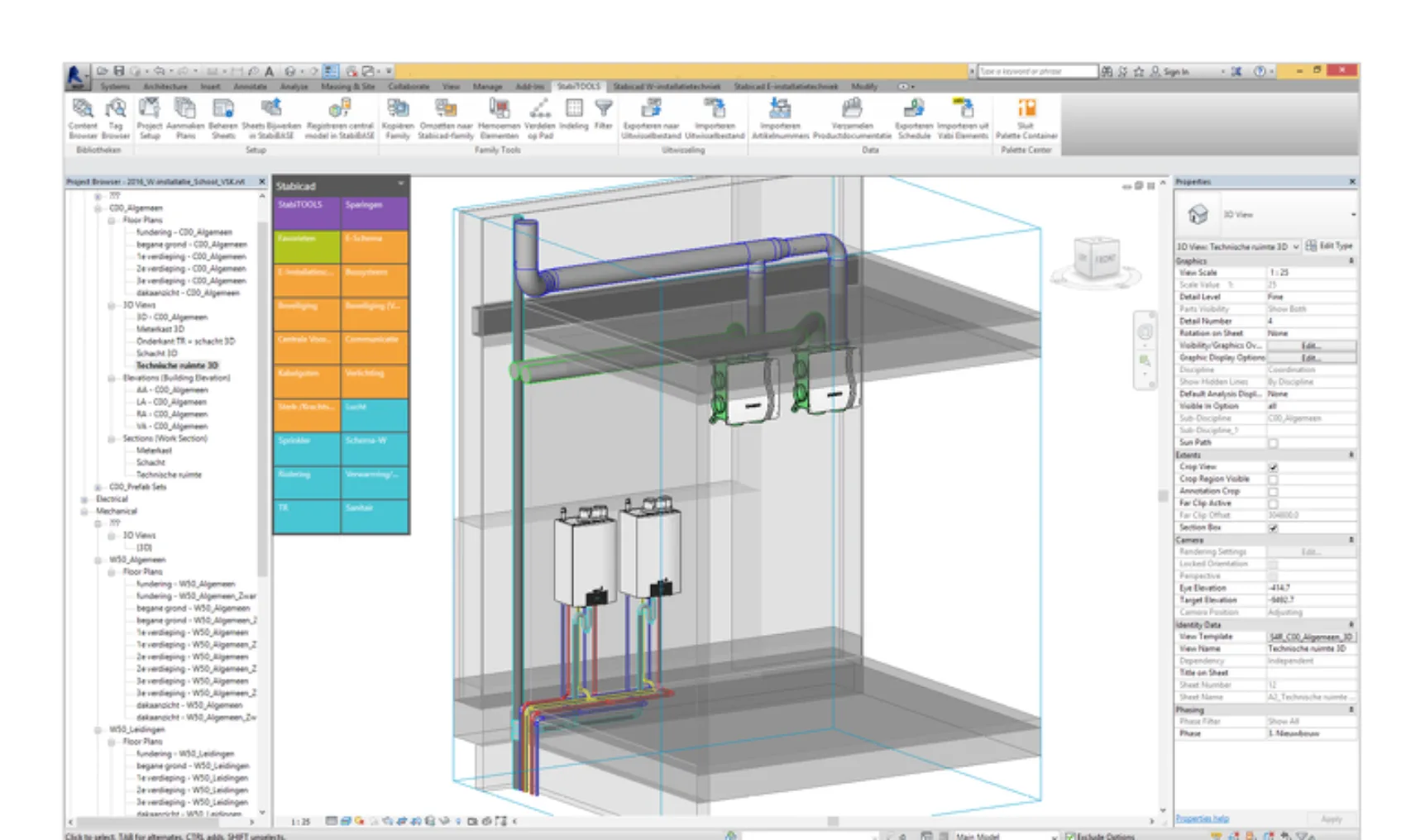1425x840 pixels.
Task: Open the 3D View type selector dropdown
Action: (1351, 215)
